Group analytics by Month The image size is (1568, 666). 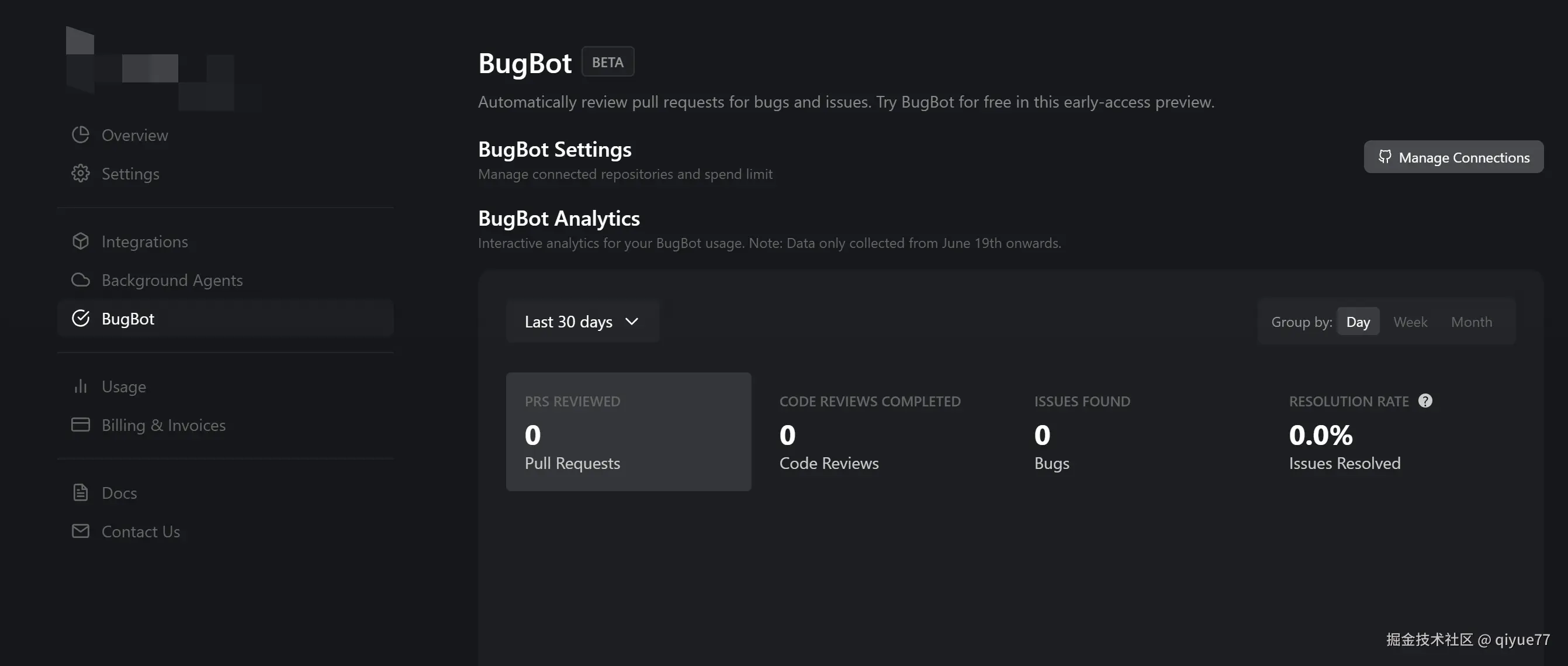tap(1471, 322)
